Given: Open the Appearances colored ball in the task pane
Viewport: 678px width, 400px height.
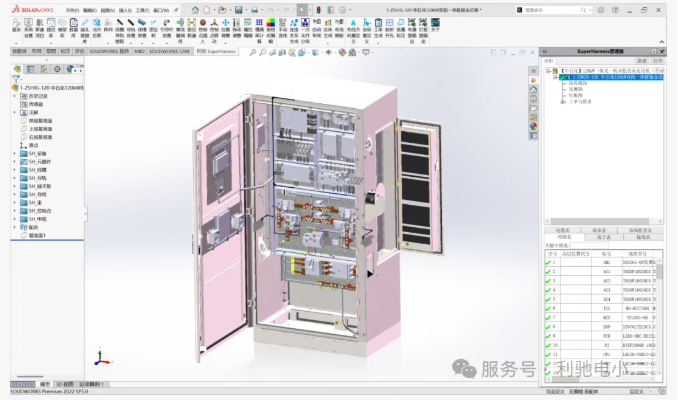Looking at the screenshot, I should pyautogui.click(x=534, y=126).
